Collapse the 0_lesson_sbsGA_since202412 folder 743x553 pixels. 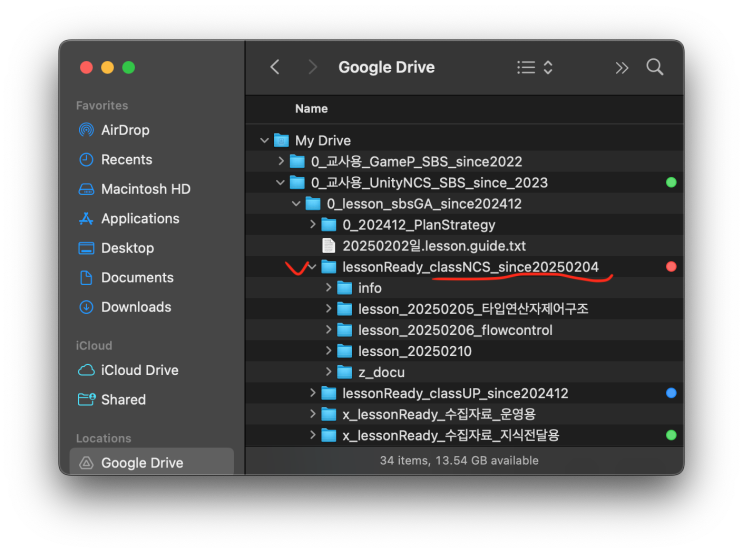[296, 203]
